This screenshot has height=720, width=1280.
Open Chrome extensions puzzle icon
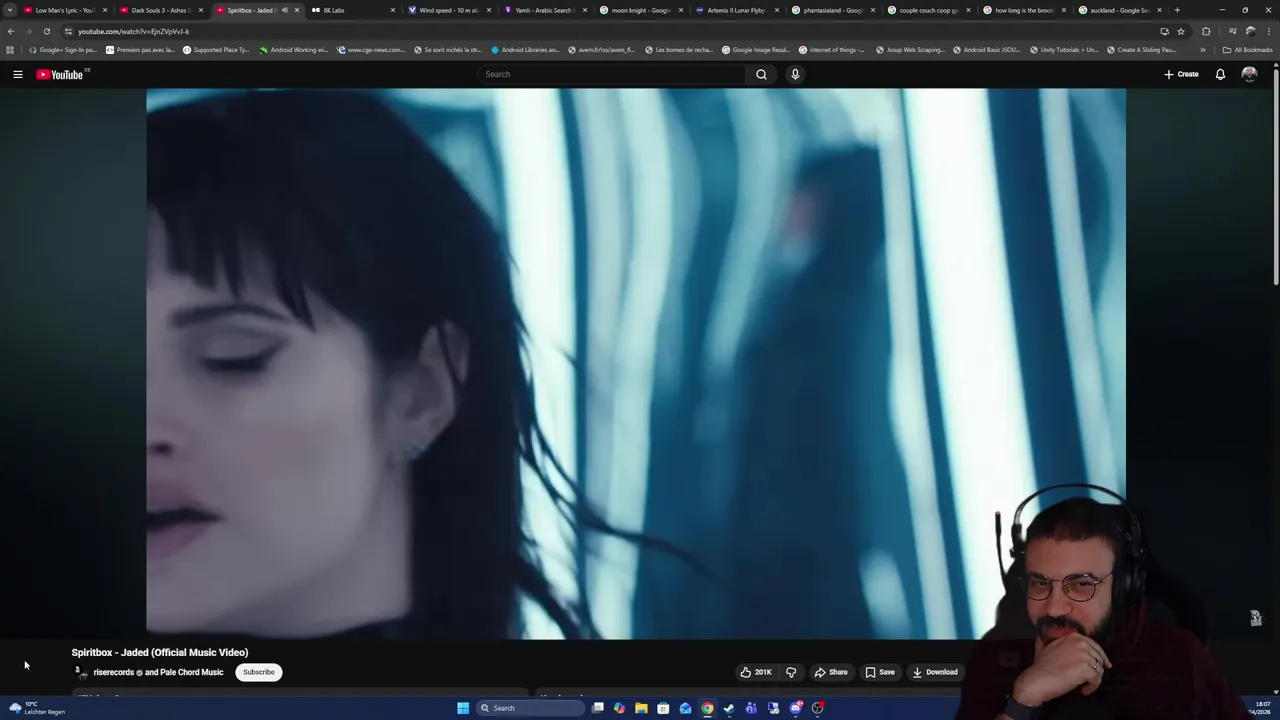click(x=1206, y=31)
